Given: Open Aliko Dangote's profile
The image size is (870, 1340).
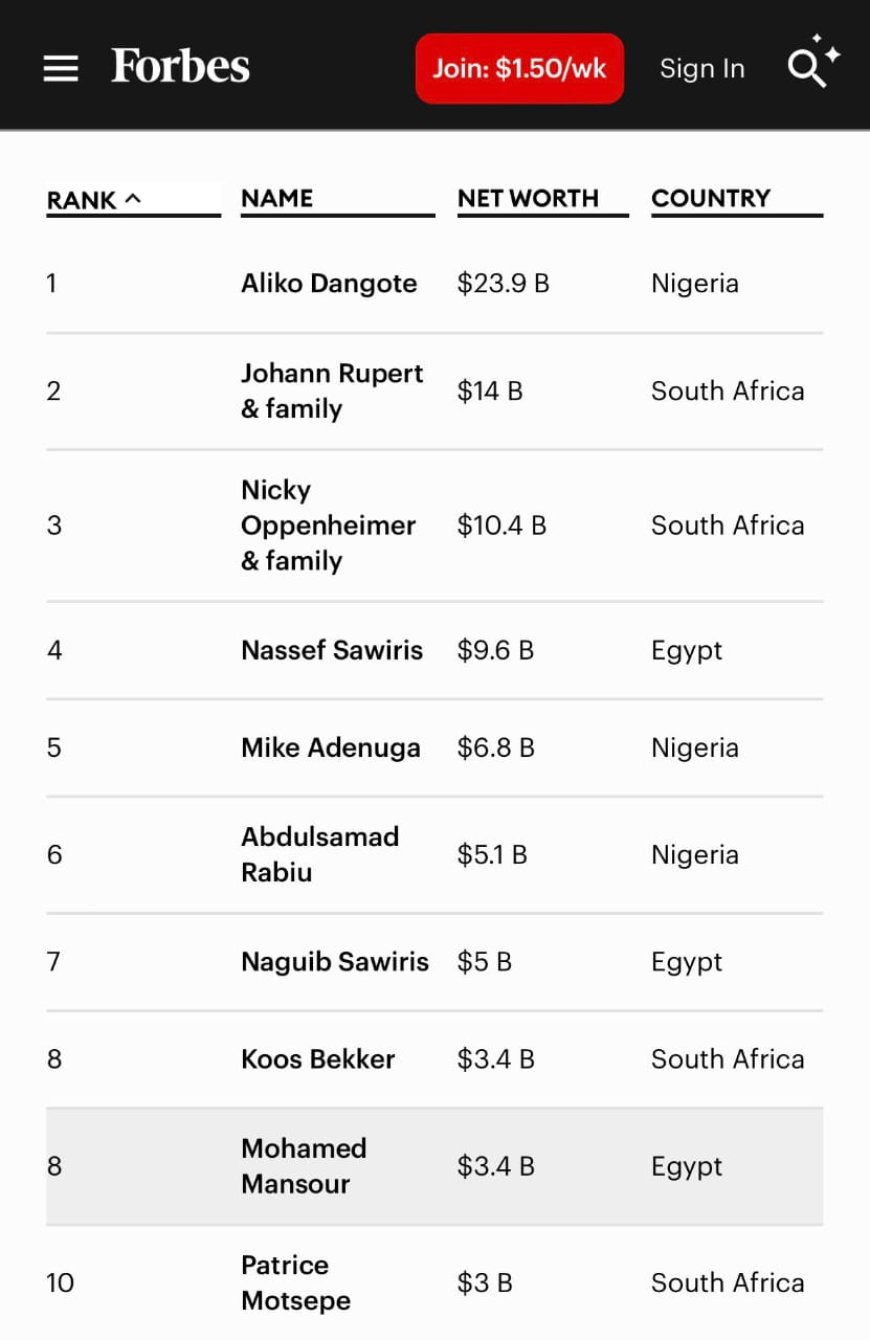Looking at the screenshot, I should pos(329,283).
